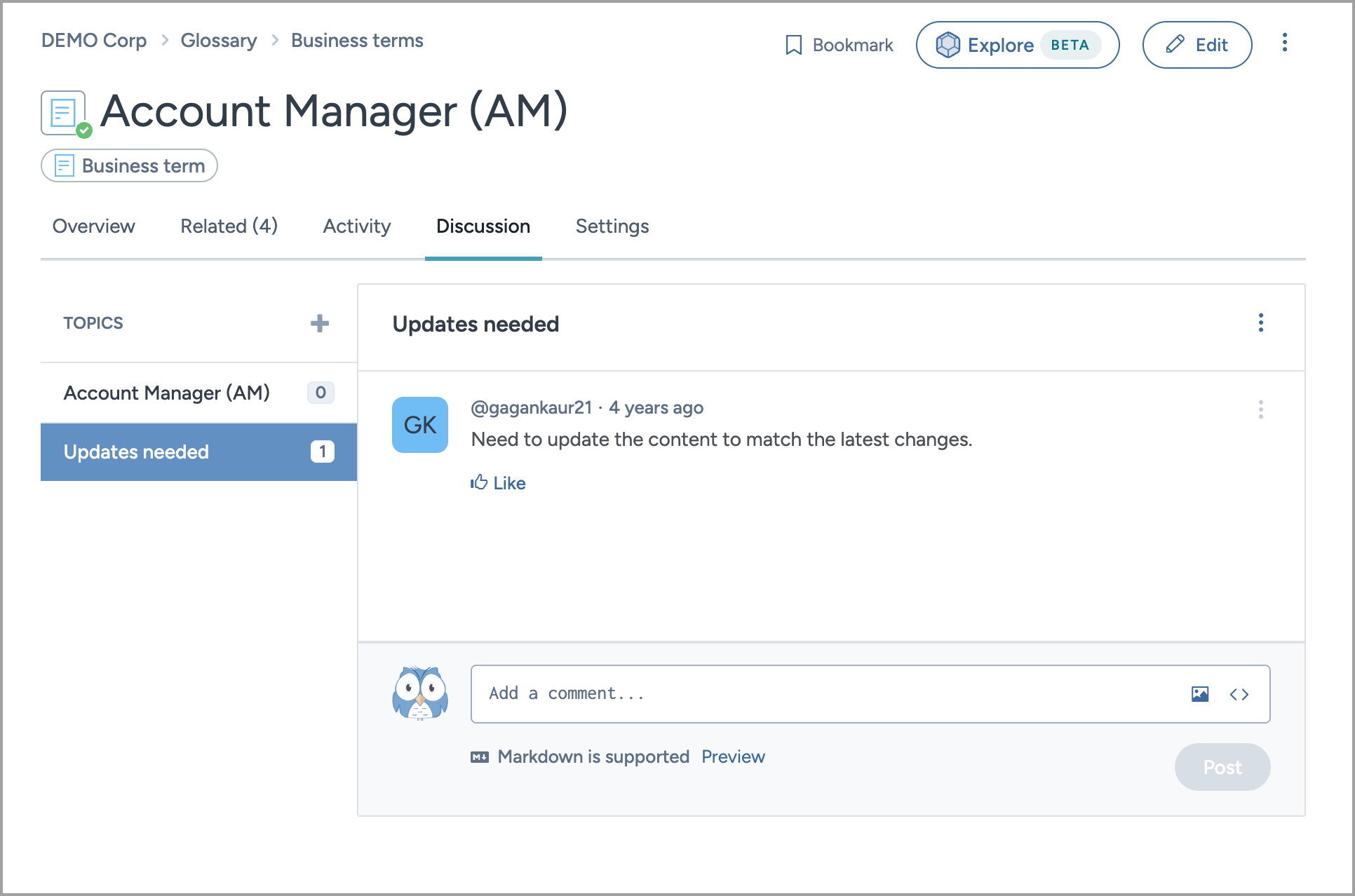The image size is (1355, 896).
Task: Click the plus icon to add topic
Action: click(x=320, y=323)
